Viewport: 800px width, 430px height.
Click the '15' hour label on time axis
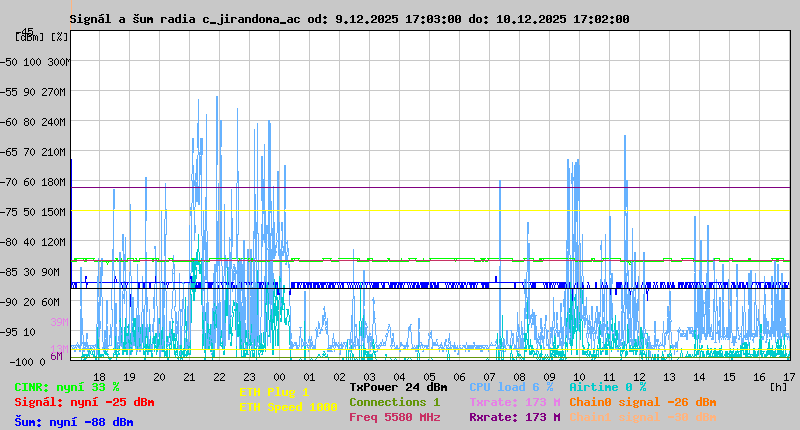tap(730, 377)
